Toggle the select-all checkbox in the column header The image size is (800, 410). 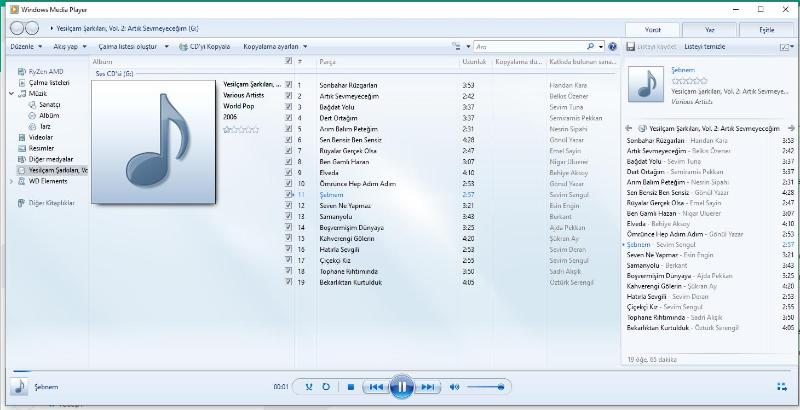(289, 61)
